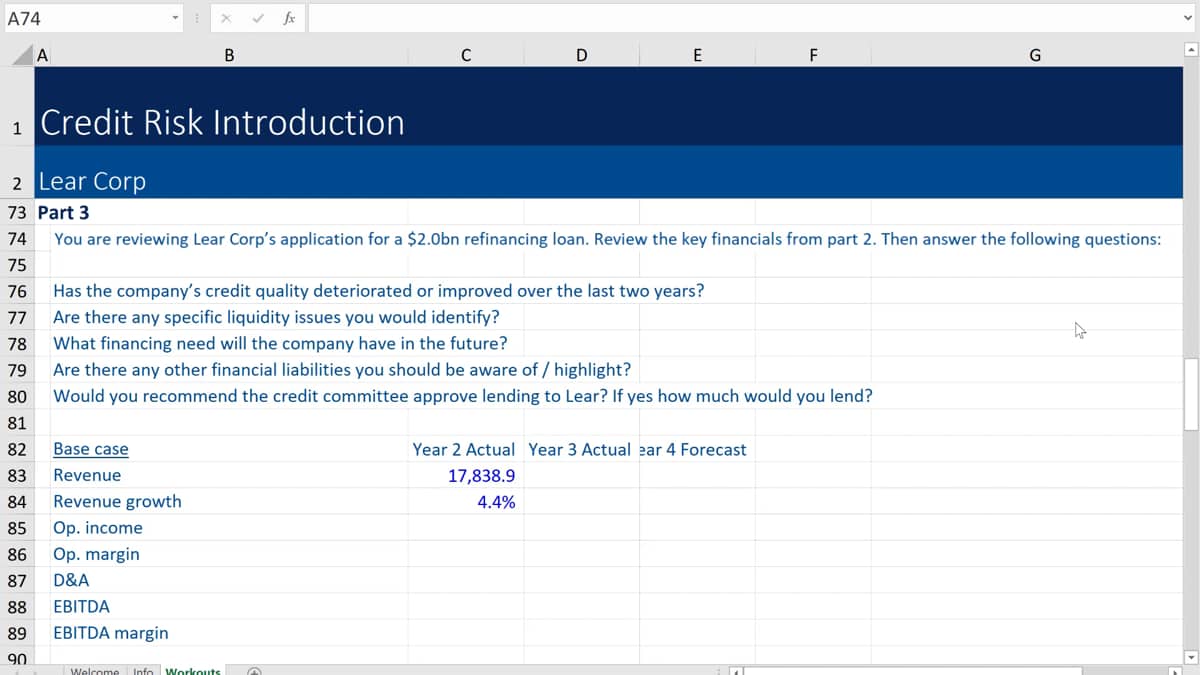
Task: Click the credit quality deteriorated question
Action: click(378, 291)
